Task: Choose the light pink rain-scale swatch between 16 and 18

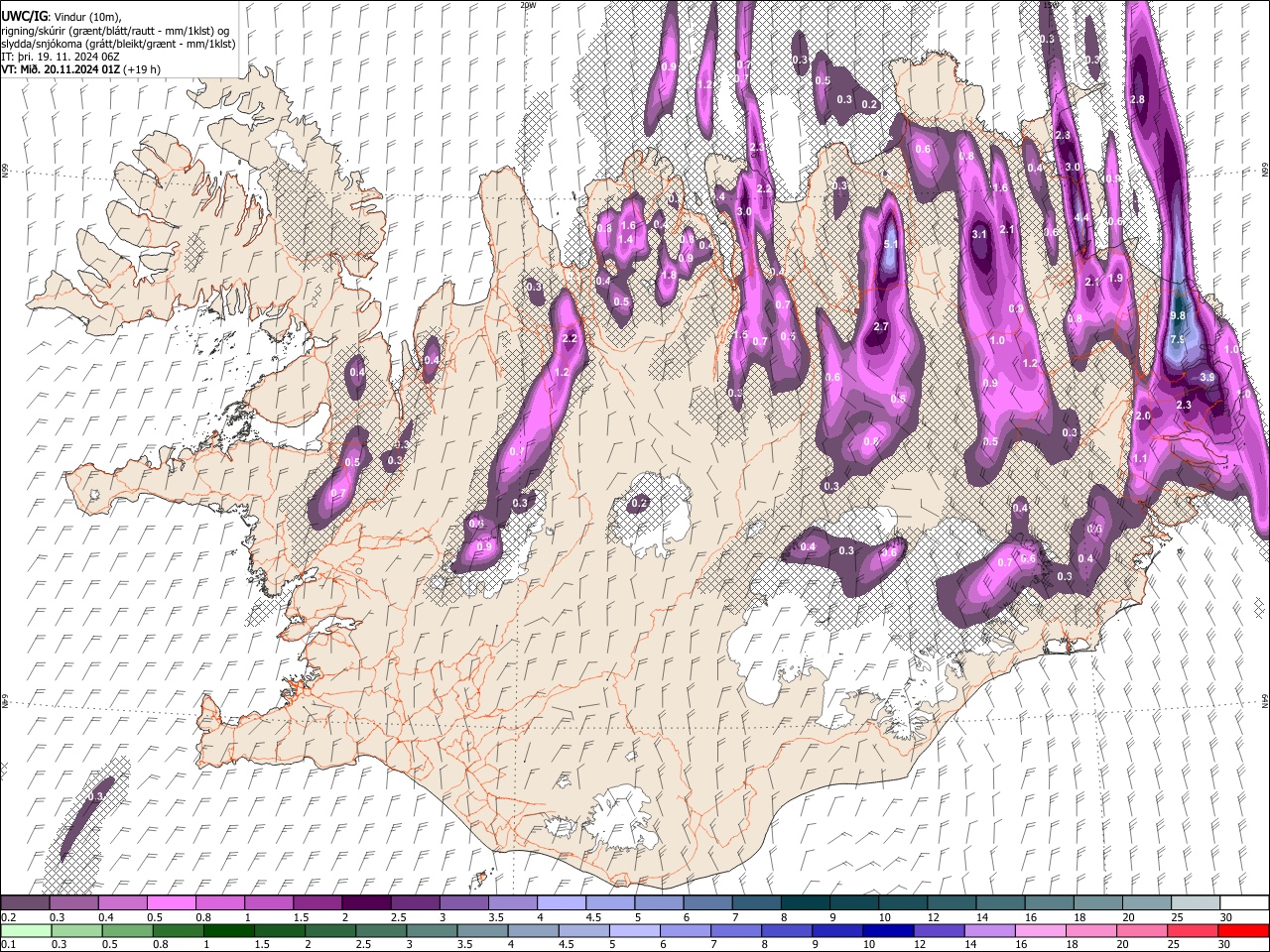Action: (x=1041, y=930)
